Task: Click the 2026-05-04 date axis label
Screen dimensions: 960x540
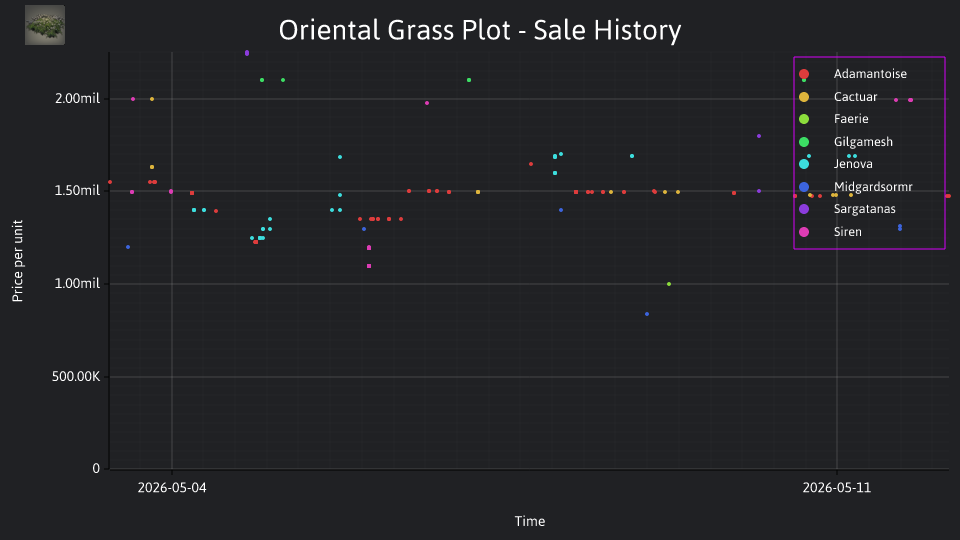Action: (x=172, y=488)
